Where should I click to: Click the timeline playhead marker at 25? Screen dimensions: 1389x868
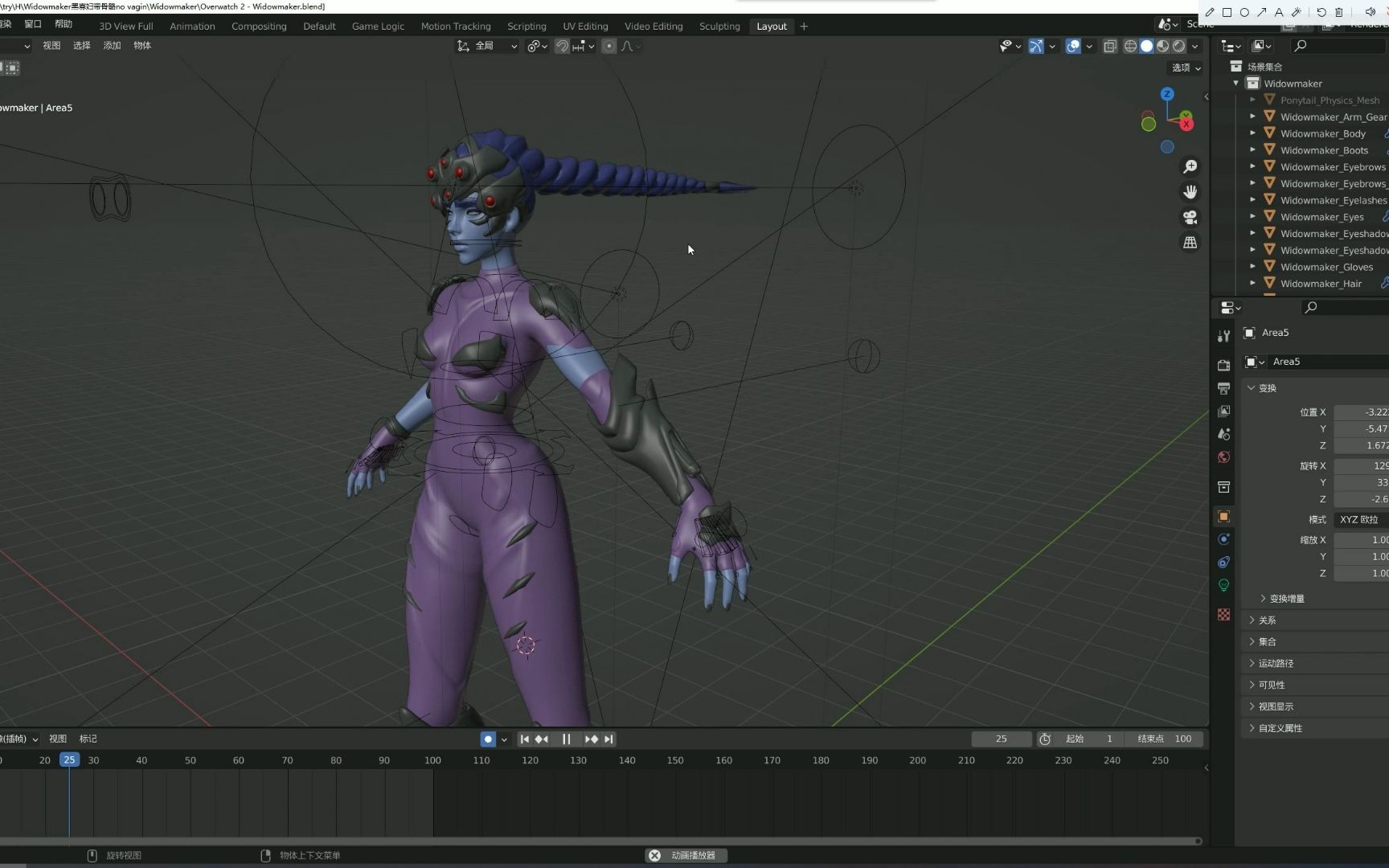tap(70, 759)
